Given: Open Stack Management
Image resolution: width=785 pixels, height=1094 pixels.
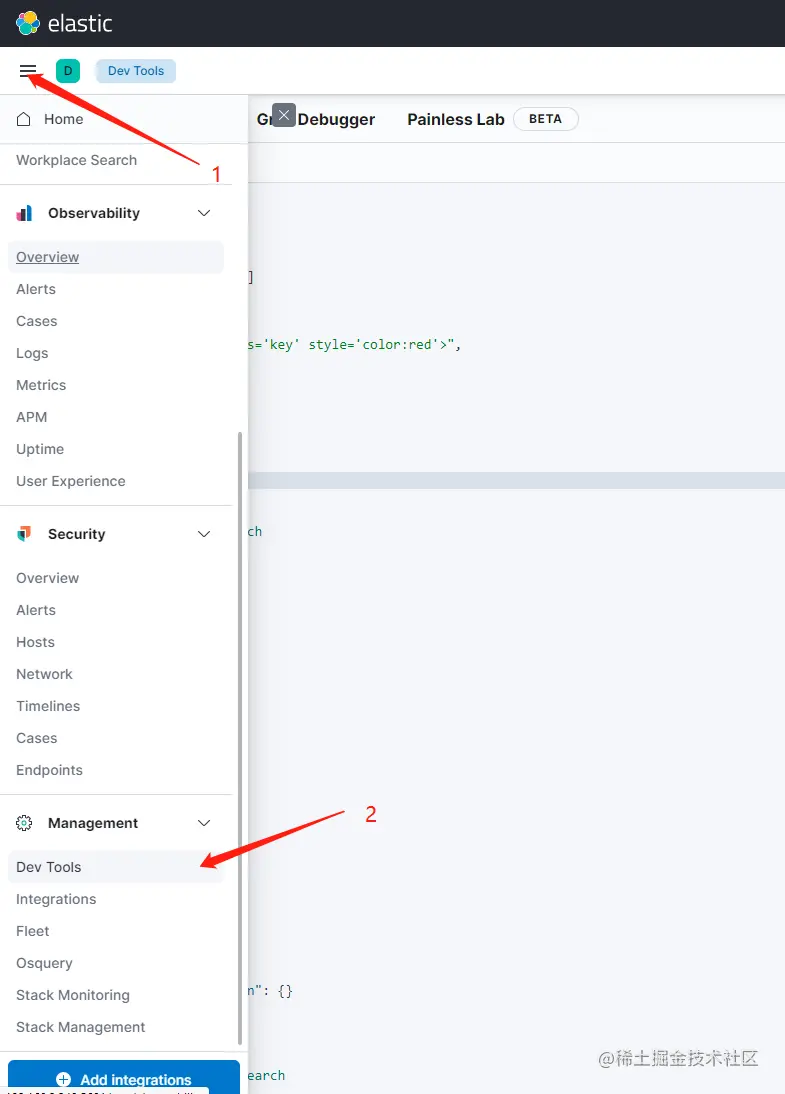Looking at the screenshot, I should (x=80, y=1027).
